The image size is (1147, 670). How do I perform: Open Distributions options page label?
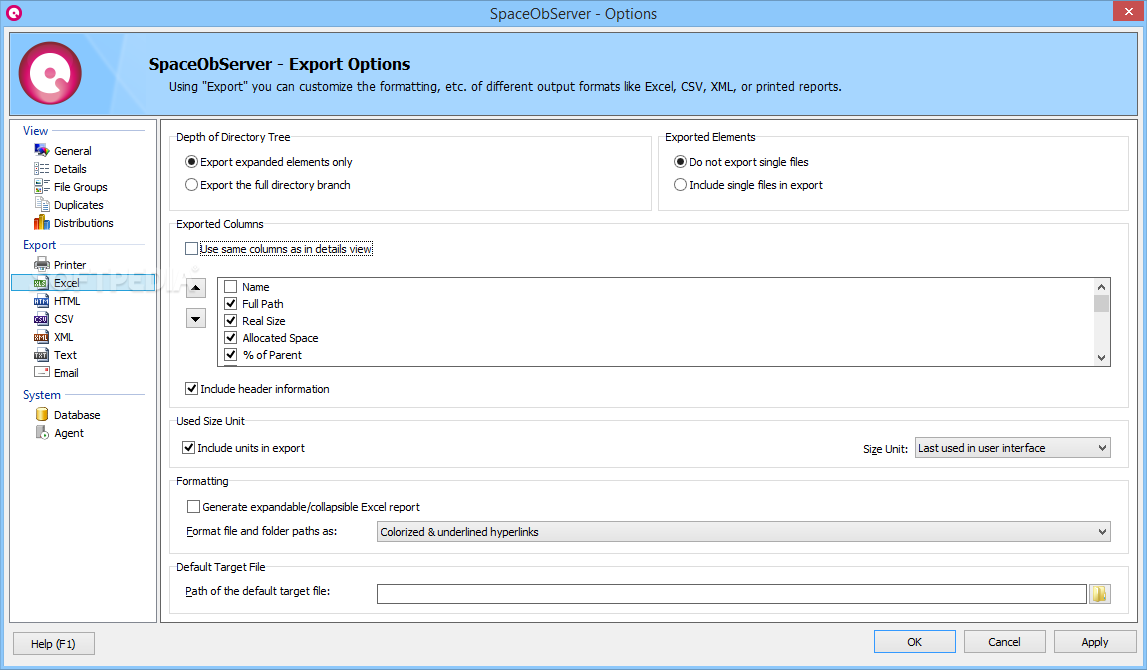tap(83, 222)
